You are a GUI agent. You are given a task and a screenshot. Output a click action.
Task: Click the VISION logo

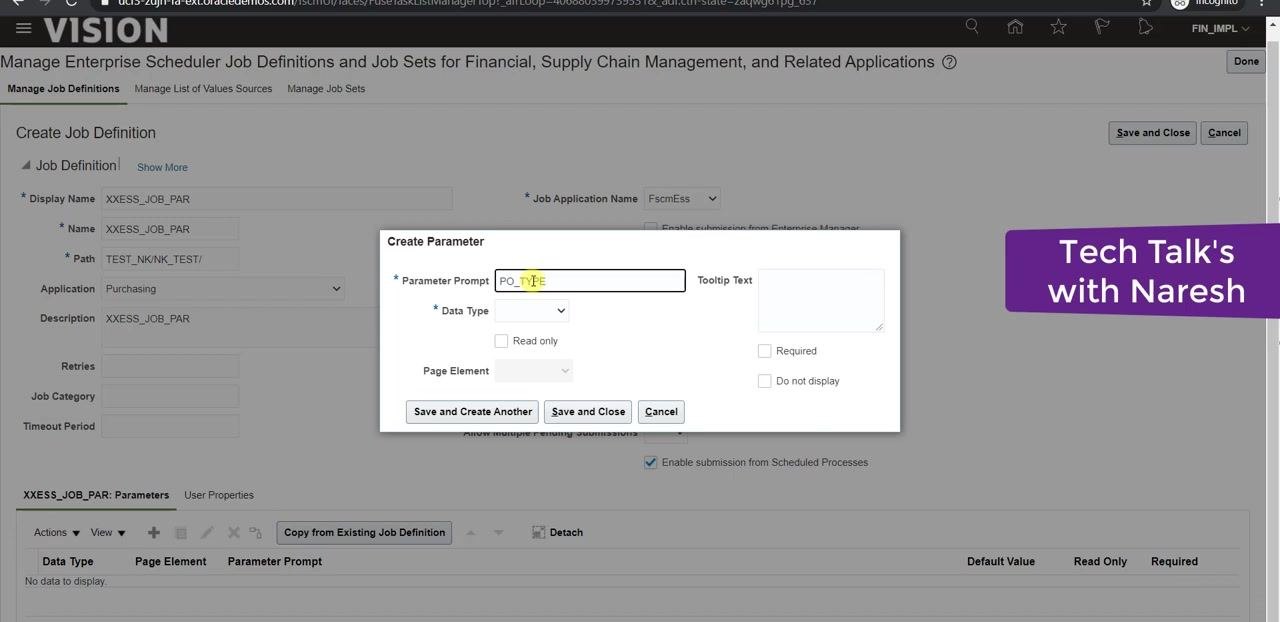[105, 30]
